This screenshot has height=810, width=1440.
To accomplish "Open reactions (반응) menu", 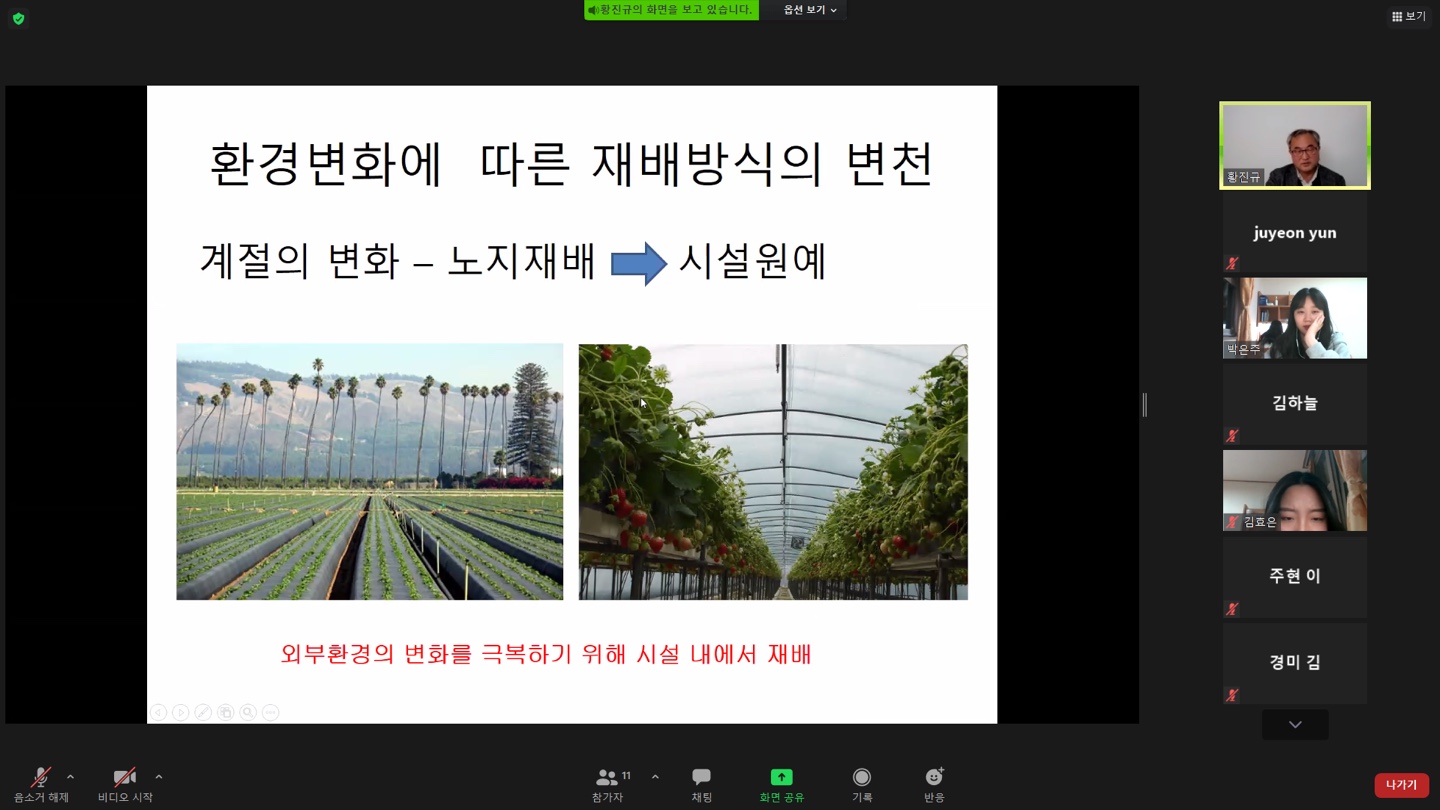I will [x=934, y=783].
